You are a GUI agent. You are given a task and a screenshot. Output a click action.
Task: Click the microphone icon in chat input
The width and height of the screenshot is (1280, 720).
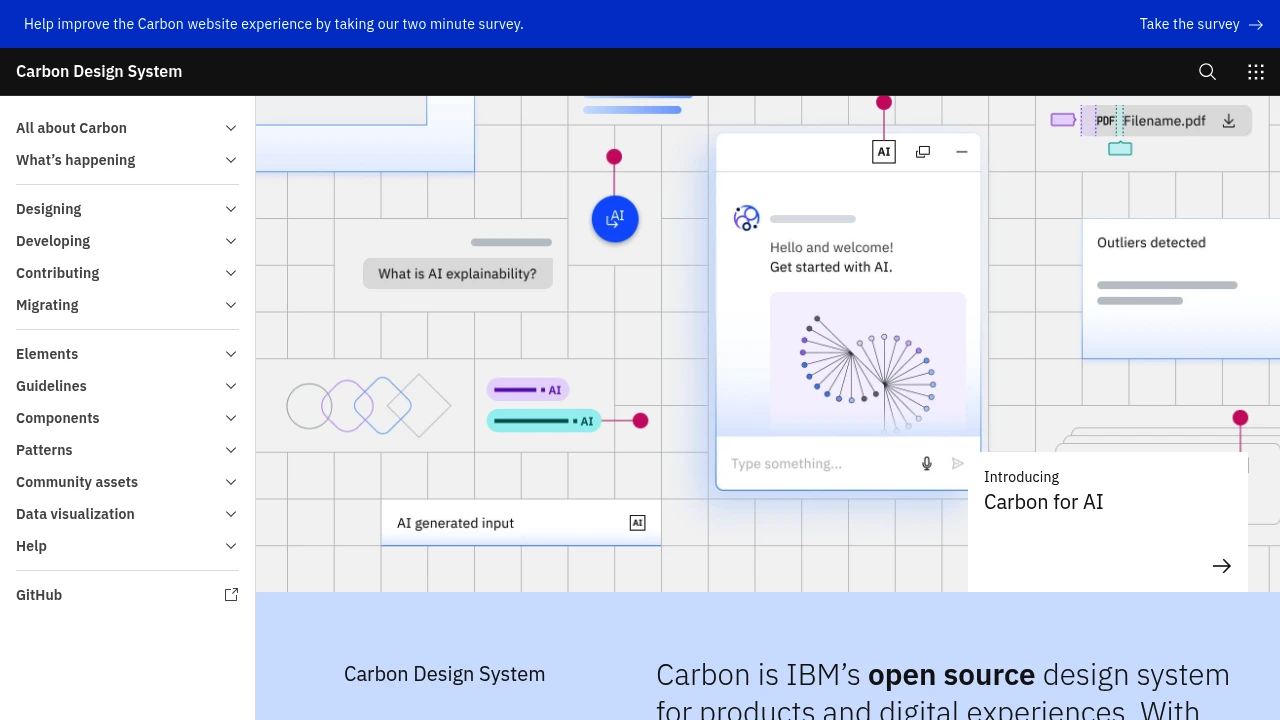pos(927,463)
